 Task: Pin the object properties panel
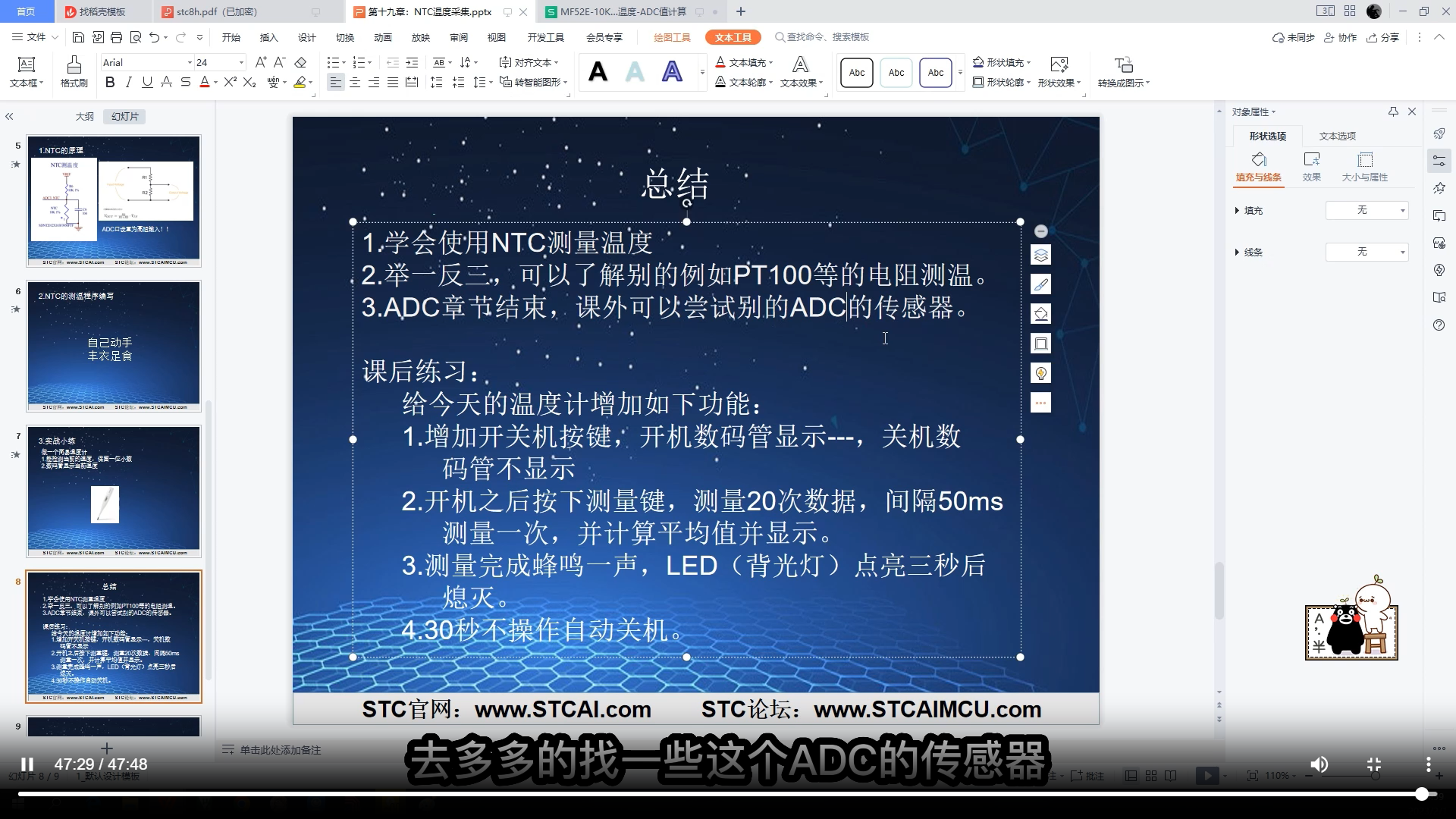click(1393, 111)
